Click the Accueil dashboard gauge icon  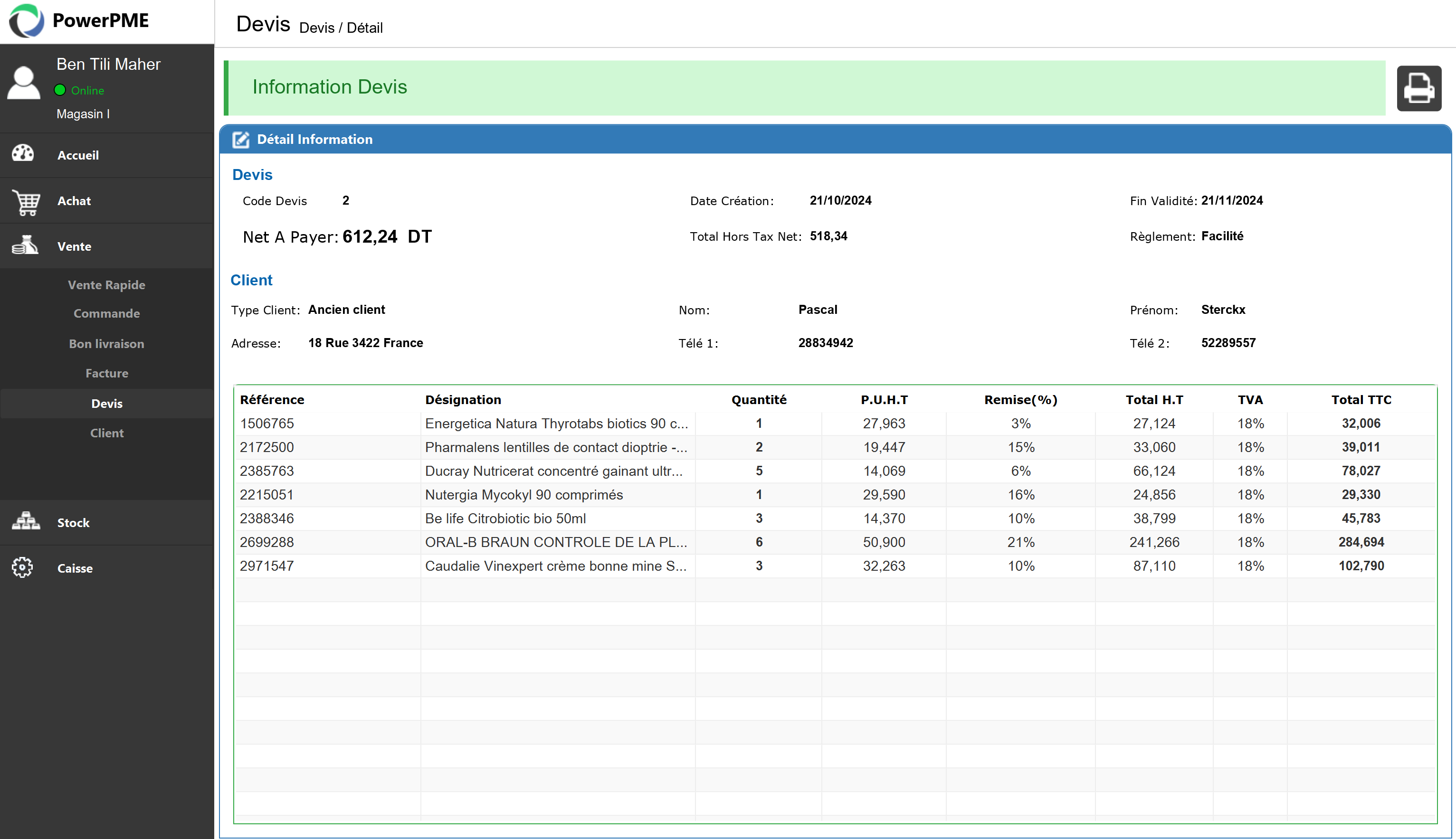pos(23,154)
